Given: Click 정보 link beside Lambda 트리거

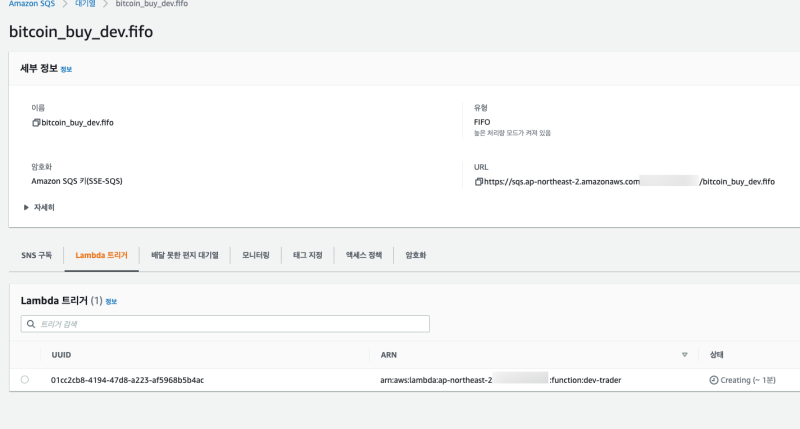Looking at the screenshot, I should click(111, 301).
